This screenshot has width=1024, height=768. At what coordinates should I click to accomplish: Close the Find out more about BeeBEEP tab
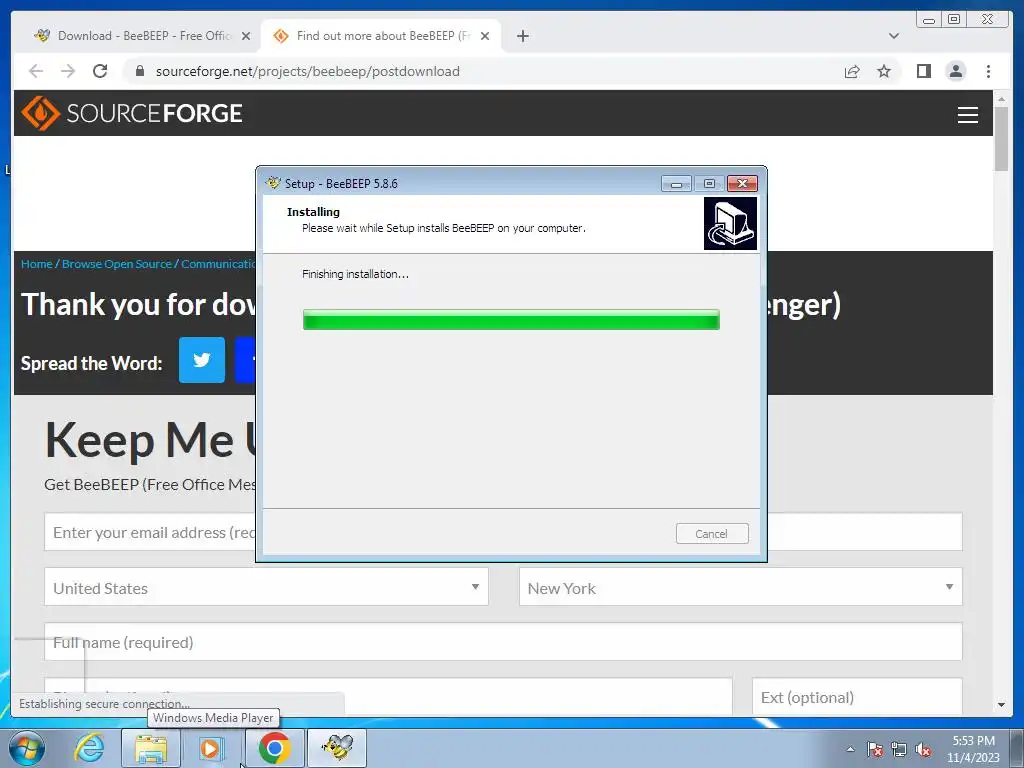click(485, 36)
